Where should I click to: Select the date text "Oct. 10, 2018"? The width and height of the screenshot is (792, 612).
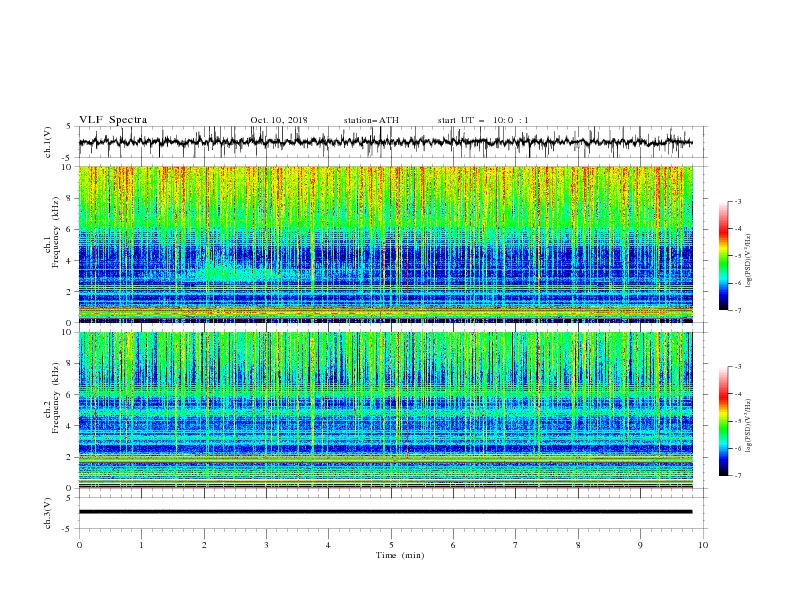(279, 120)
